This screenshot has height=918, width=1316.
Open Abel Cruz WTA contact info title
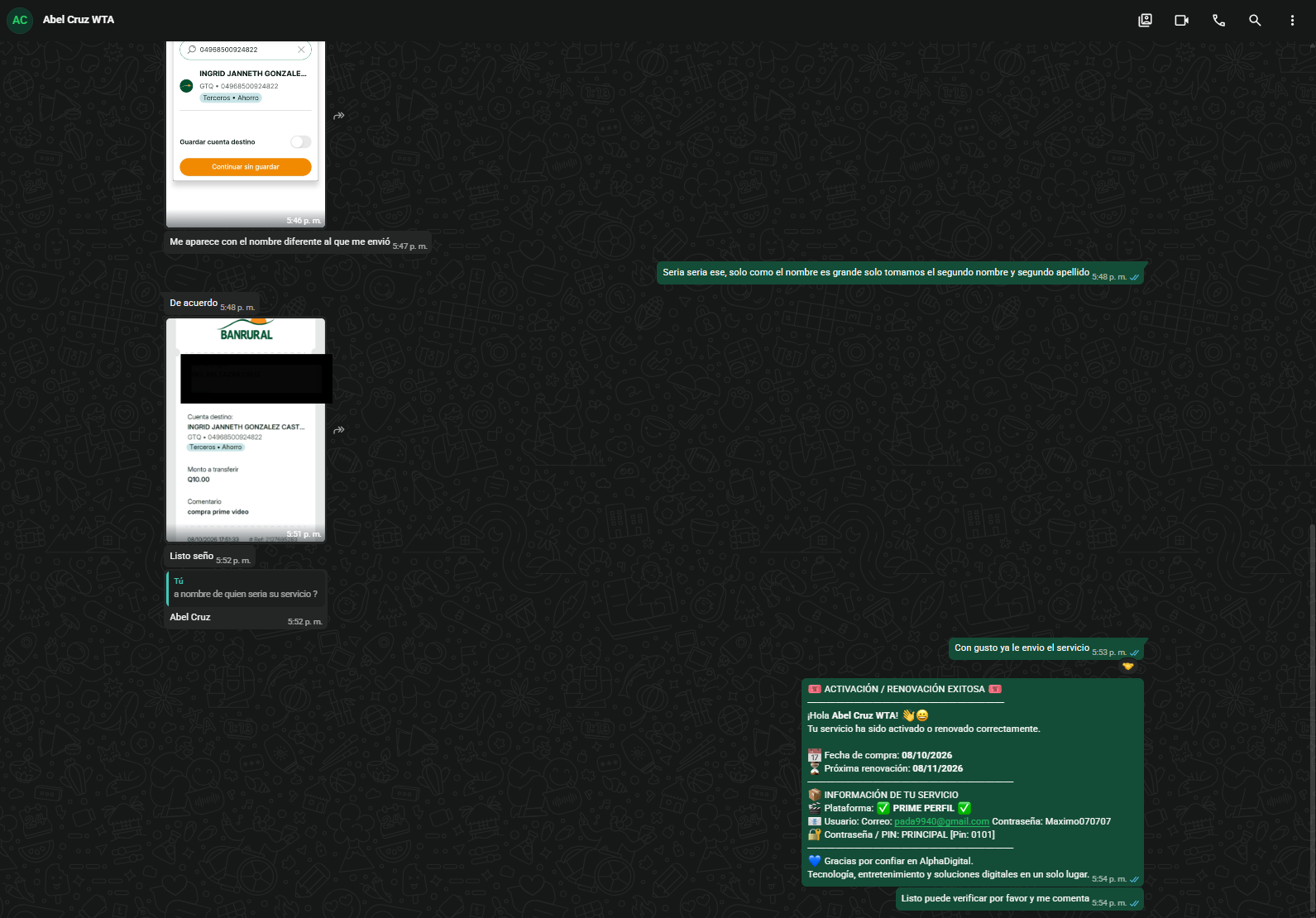79,20
